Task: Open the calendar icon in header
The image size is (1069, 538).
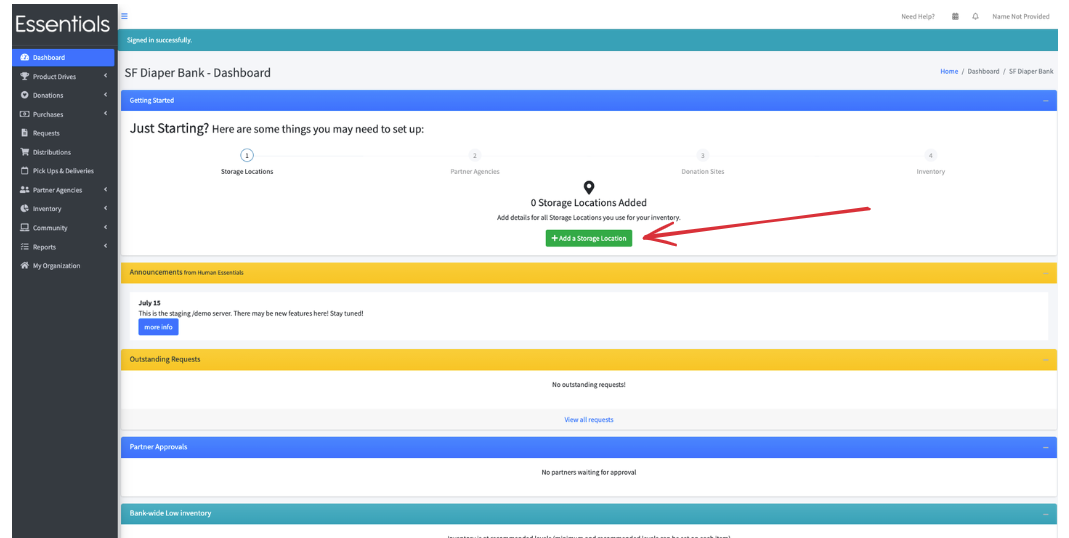Action: 955,16
